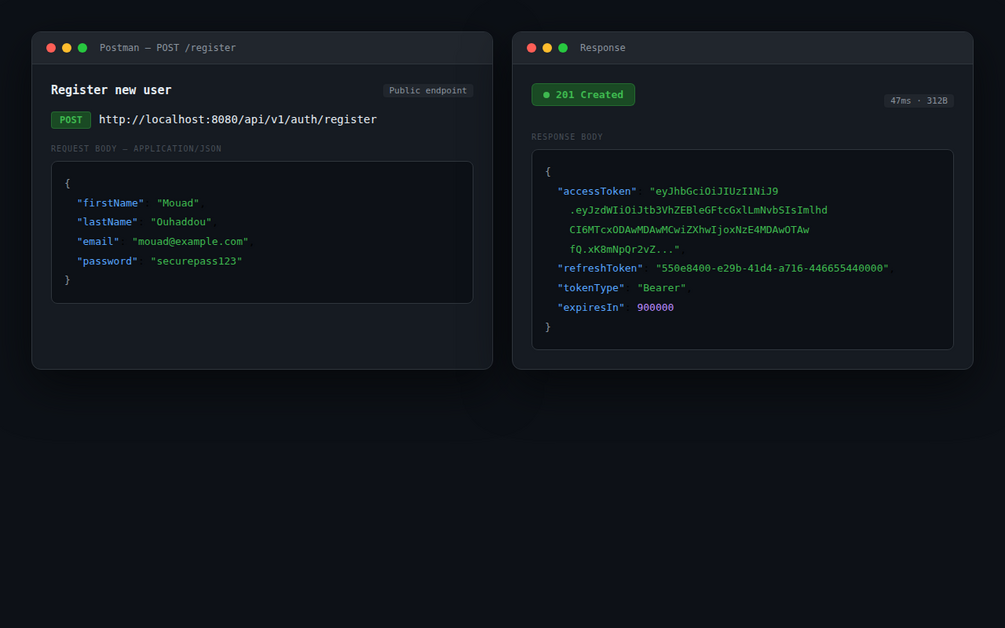Click the RESPONSE BODY label
1005x628 pixels.
(567, 137)
